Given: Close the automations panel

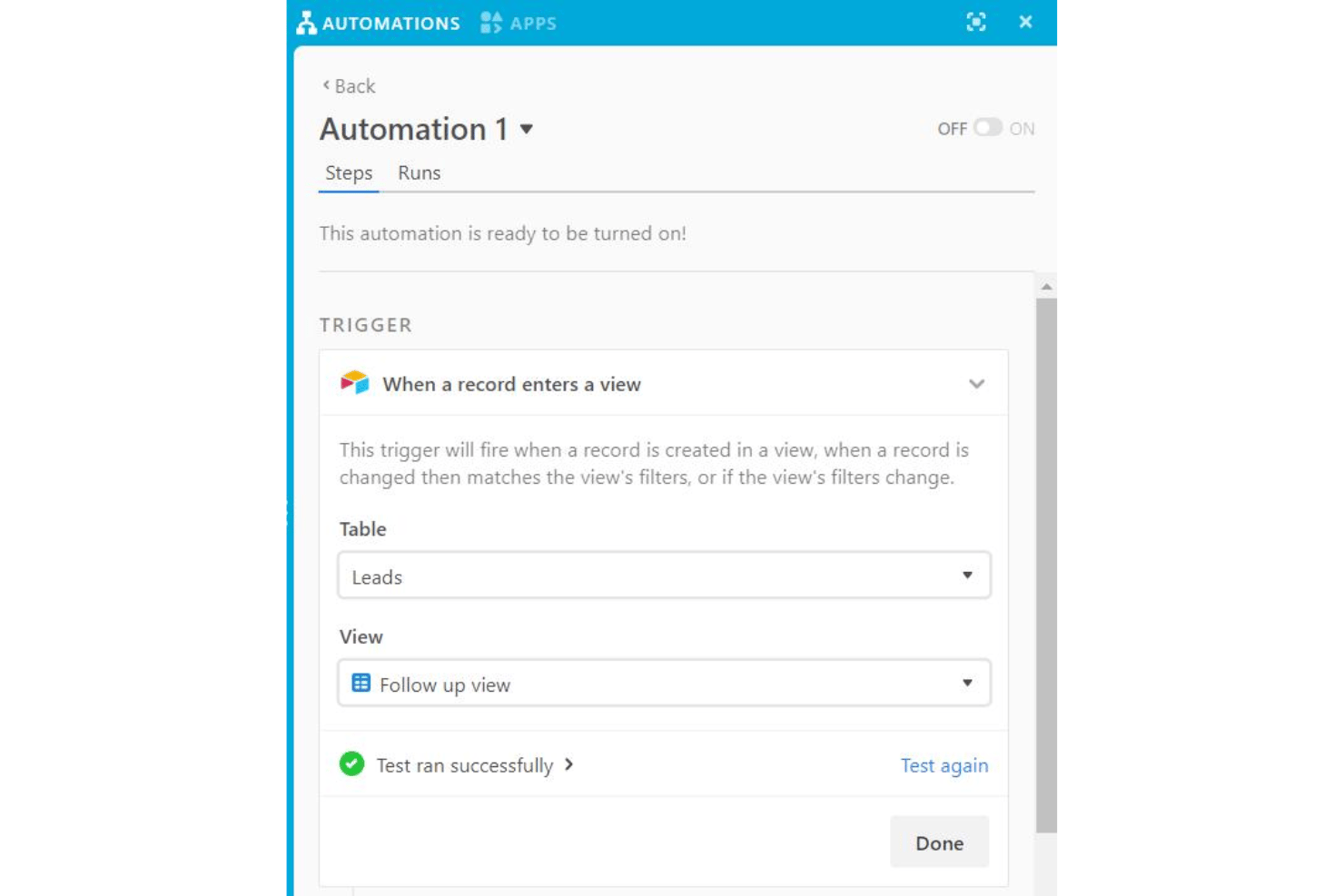Looking at the screenshot, I should pos(1025,22).
